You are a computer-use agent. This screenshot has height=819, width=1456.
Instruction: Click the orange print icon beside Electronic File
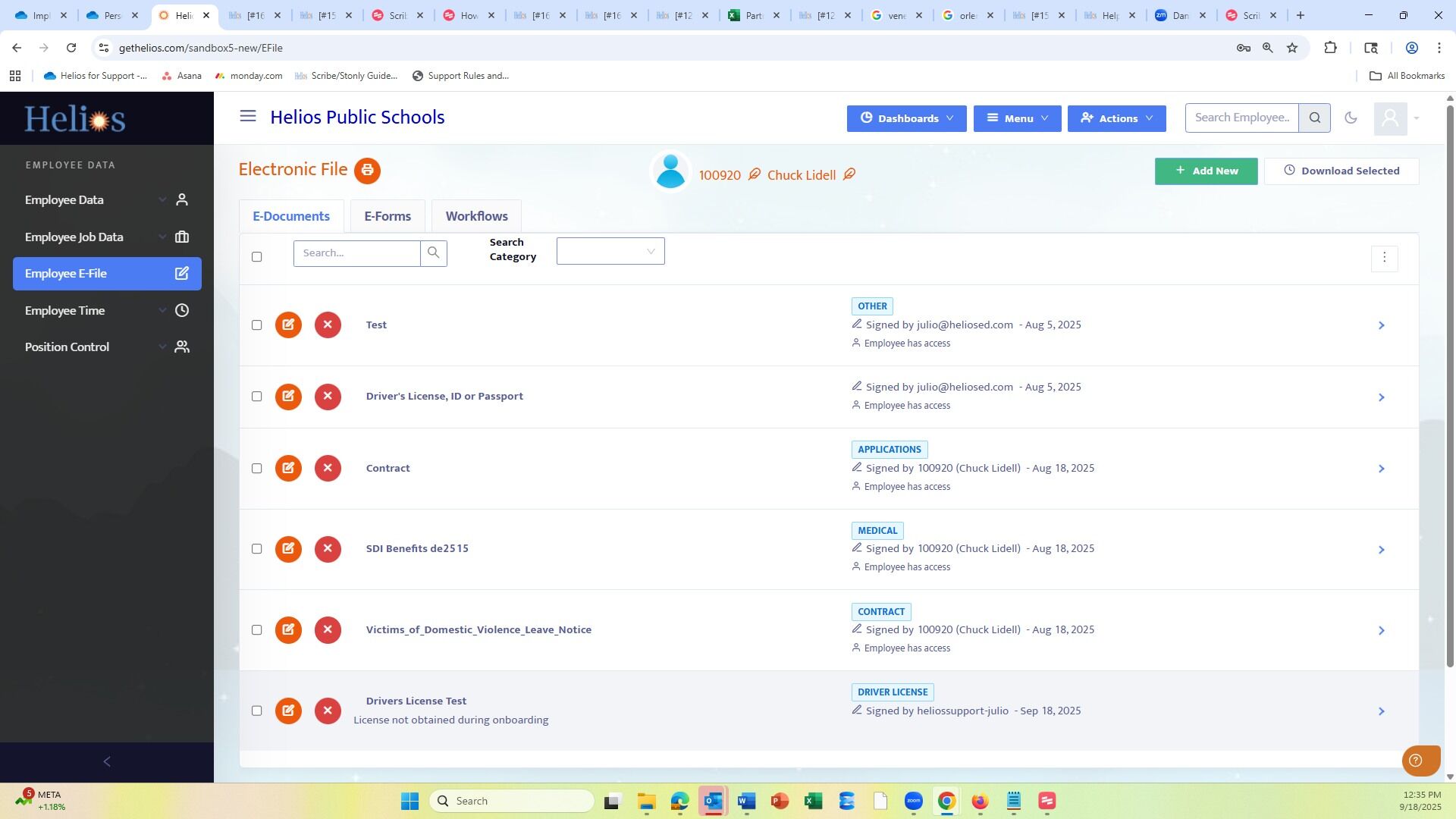(367, 171)
